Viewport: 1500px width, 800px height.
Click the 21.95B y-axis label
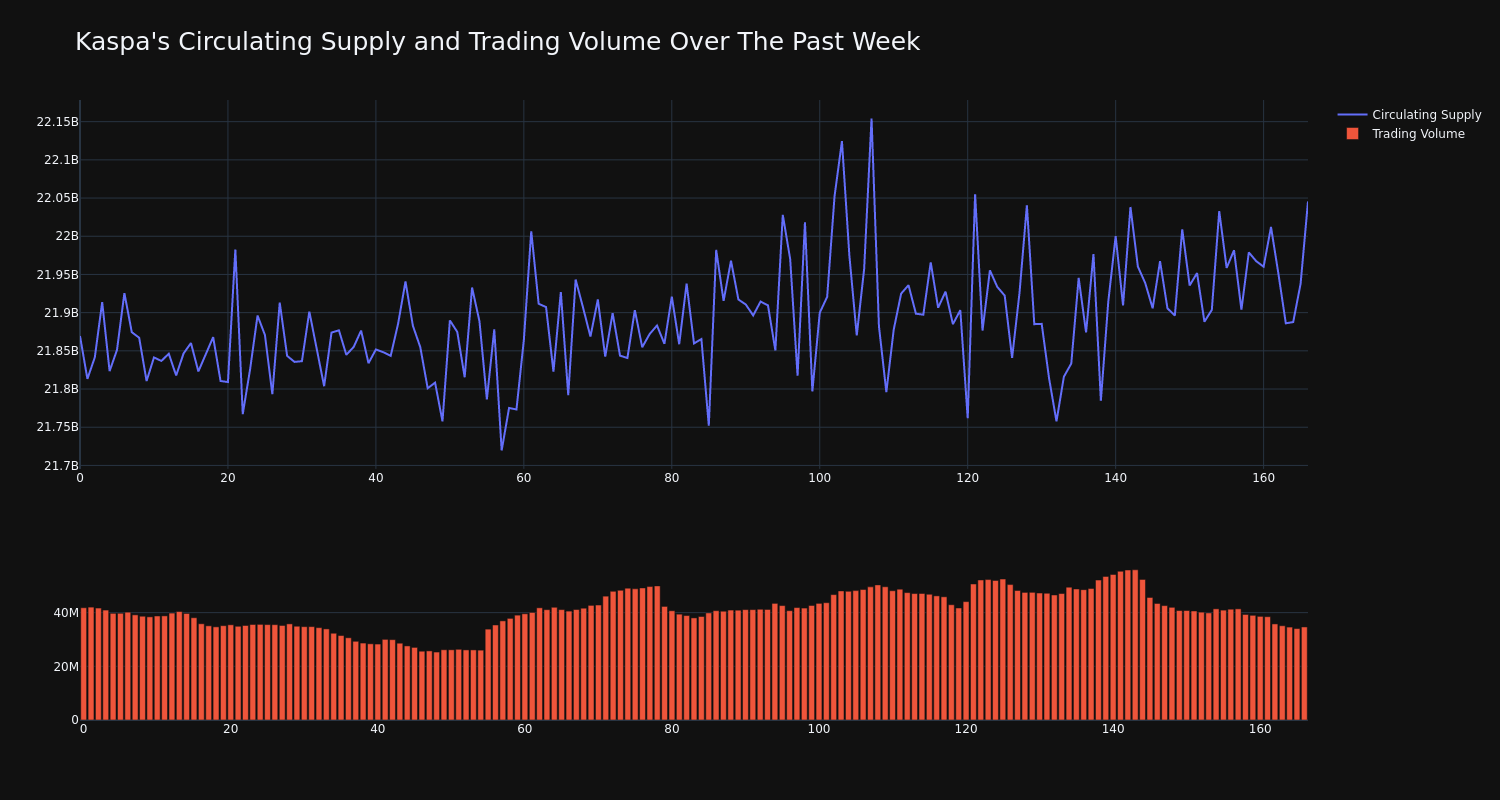pyautogui.click(x=57, y=274)
